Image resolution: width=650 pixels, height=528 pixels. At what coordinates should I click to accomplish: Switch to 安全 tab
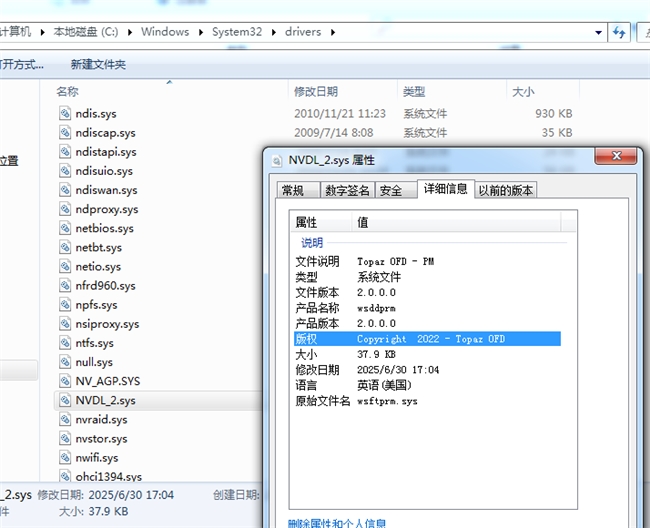[x=395, y=190]
